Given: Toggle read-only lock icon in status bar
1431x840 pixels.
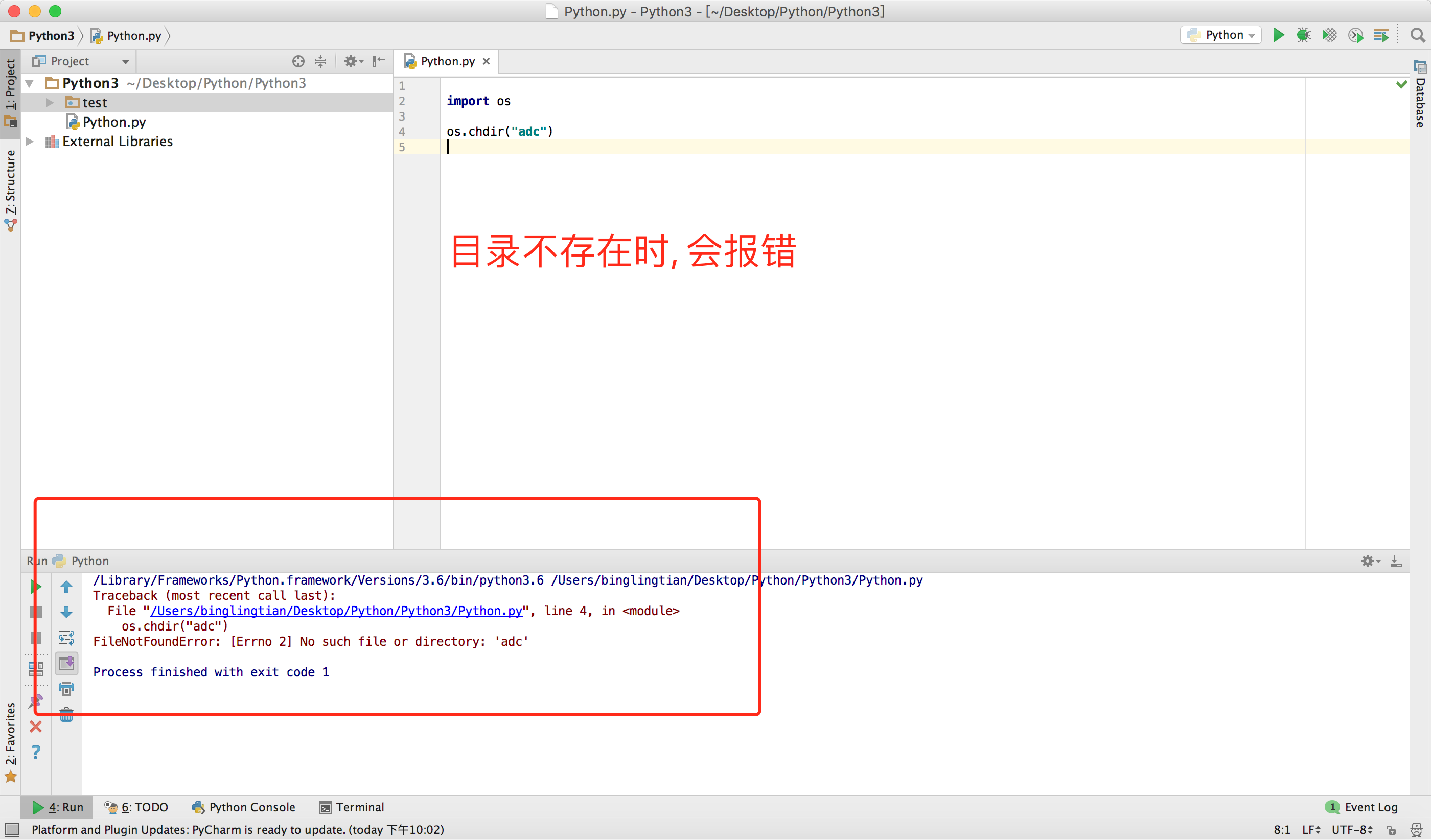Looking at the screenshot, I should coord(1391,830).
